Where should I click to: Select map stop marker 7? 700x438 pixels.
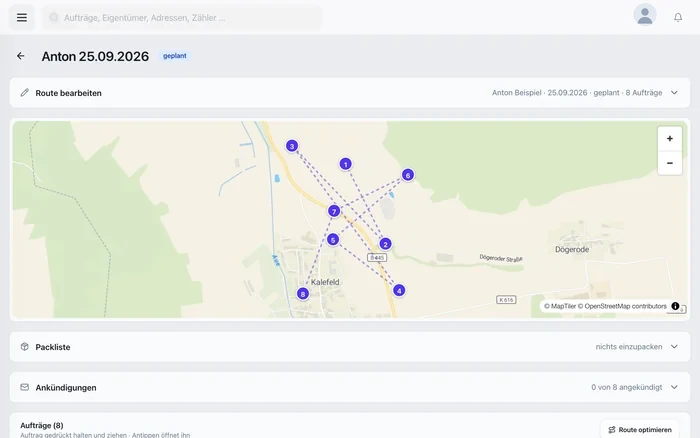(x=334, y=211)
